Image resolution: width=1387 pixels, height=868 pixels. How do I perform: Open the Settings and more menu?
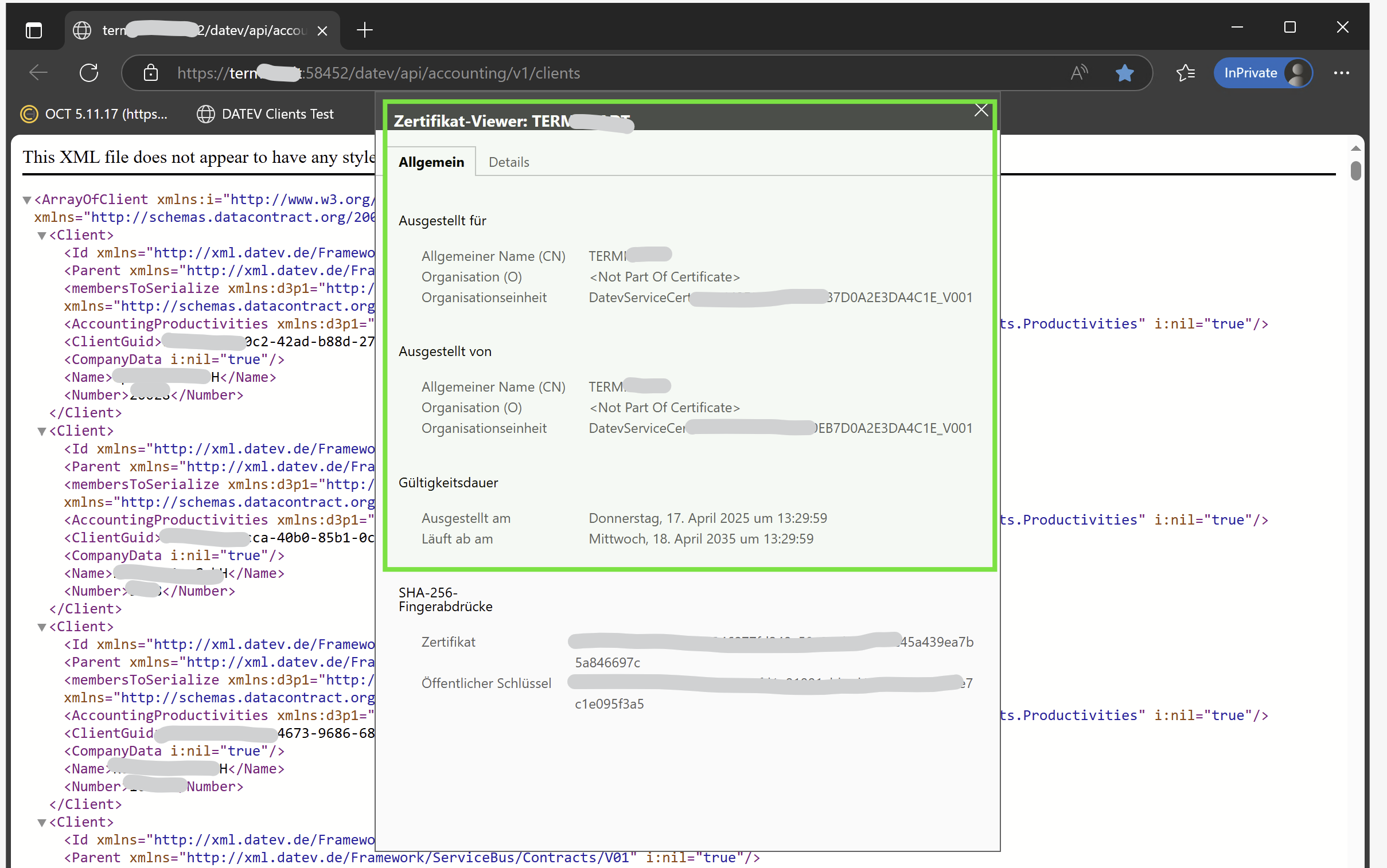click(1341, 73)
